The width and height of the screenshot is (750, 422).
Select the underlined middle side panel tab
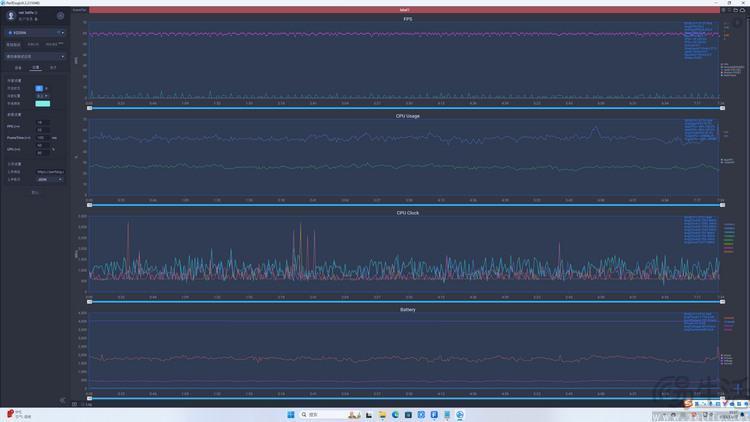coord(35,68)
